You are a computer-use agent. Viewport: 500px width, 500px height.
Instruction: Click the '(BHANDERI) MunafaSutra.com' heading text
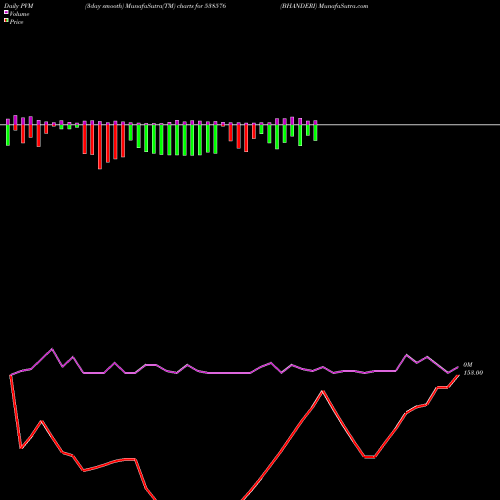tap(324, 6)
